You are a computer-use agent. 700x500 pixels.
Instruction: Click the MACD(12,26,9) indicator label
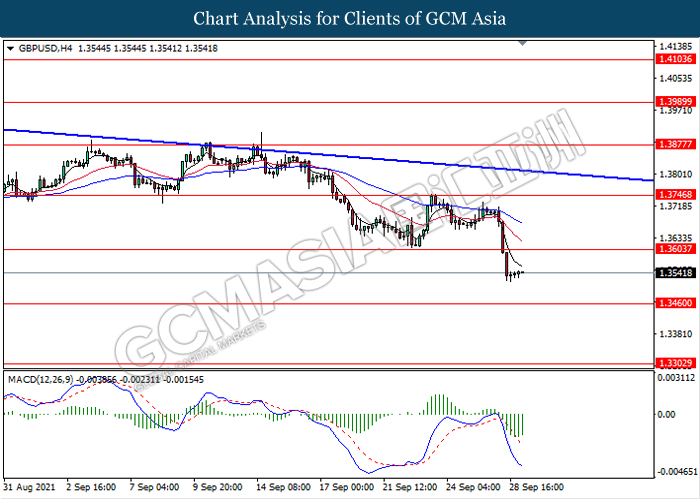tap(41, 380)
